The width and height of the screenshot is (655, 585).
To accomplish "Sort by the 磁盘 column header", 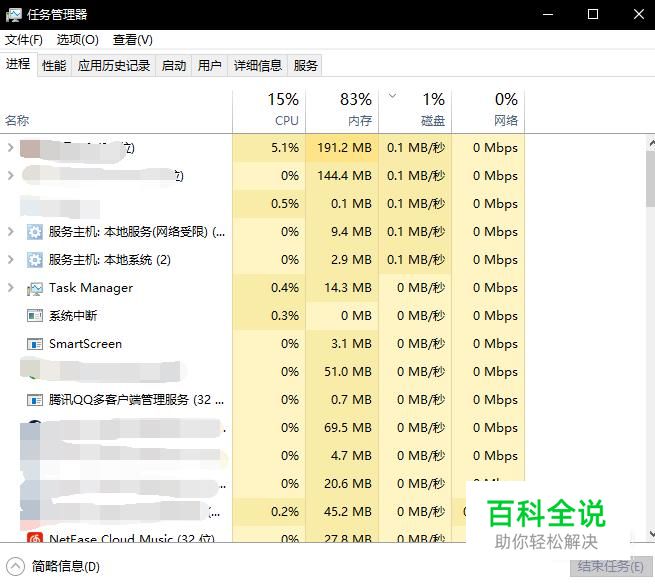I will (415, 111).
